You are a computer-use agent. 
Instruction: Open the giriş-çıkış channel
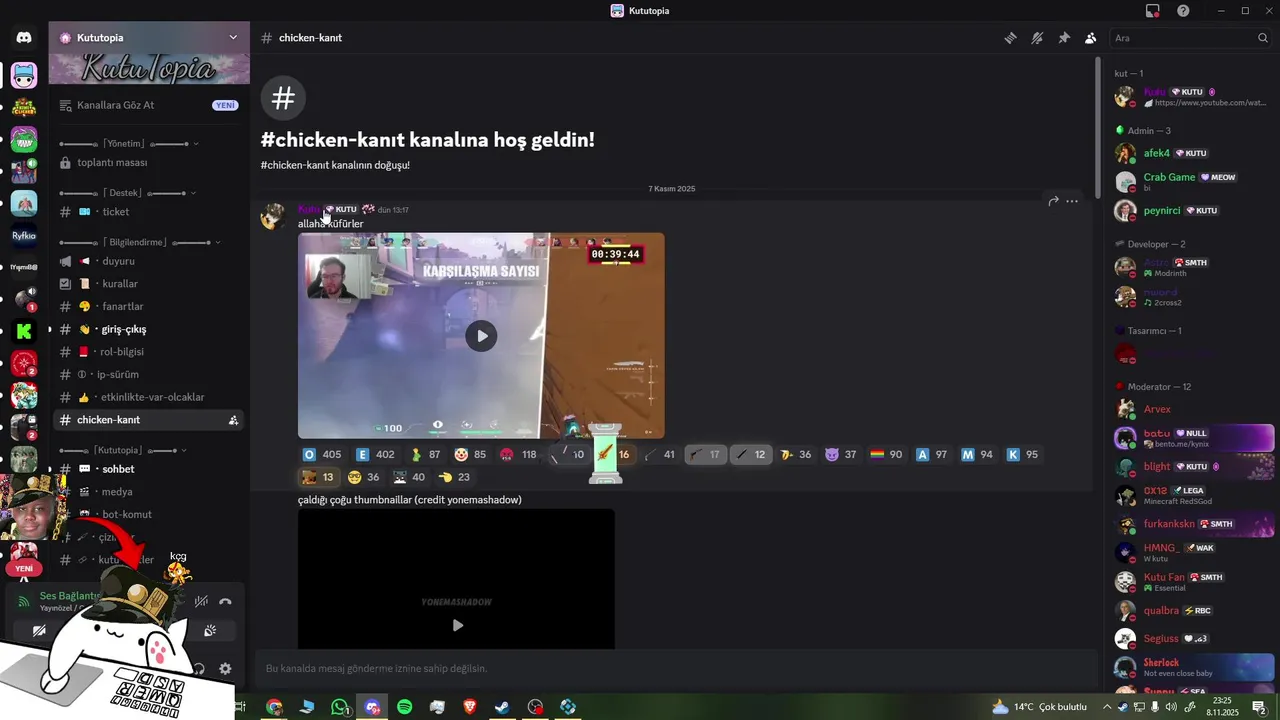click(148, 329)
